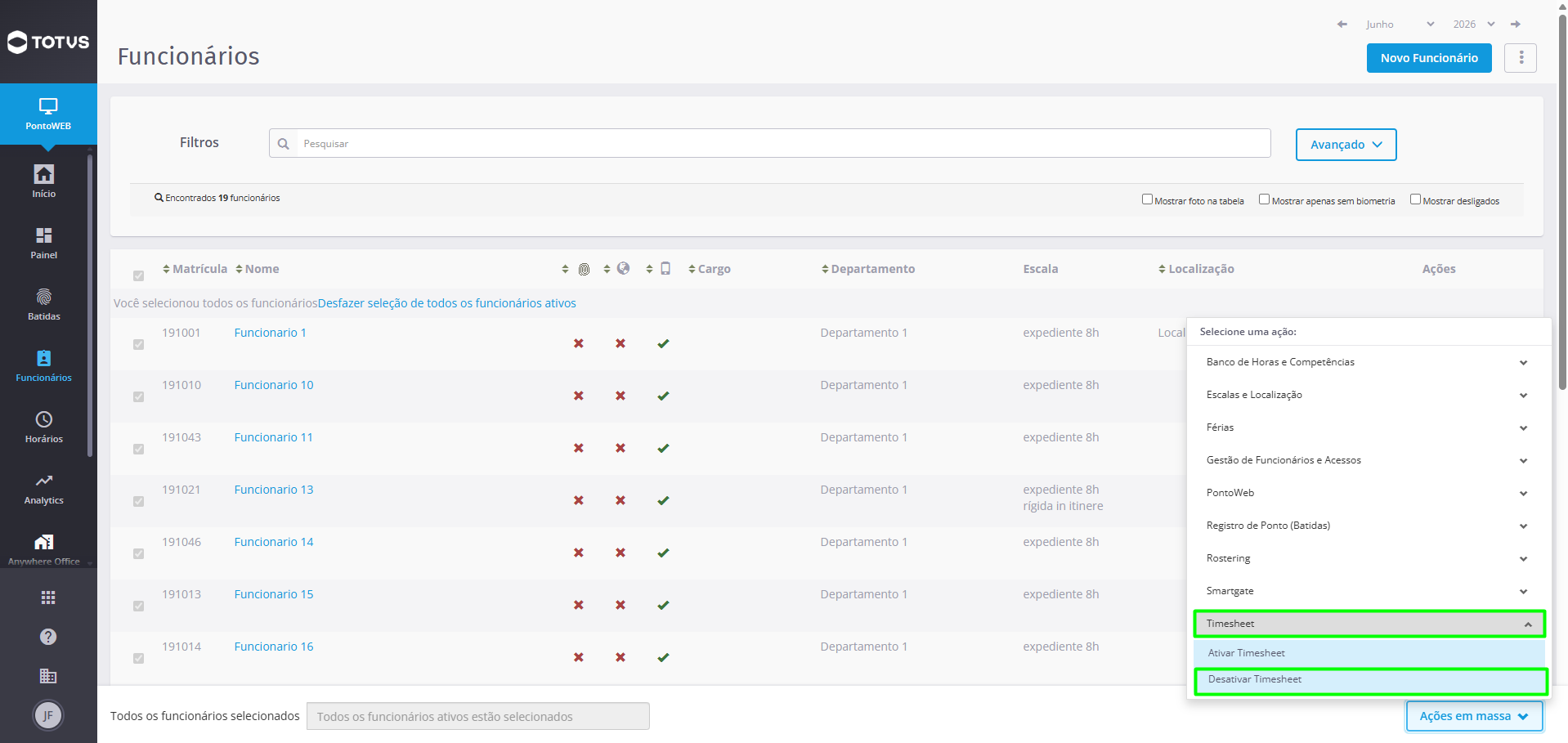
Task: Open Funcionario 1 profile link
Action: [270, 333]
